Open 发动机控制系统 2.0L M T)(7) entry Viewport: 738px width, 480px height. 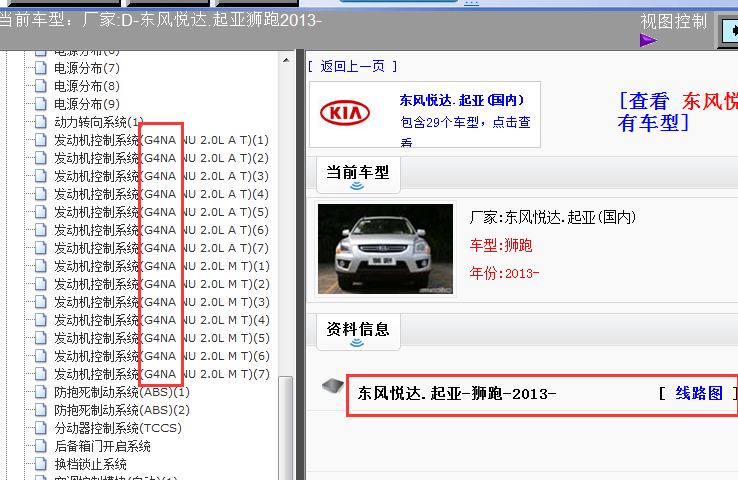click(161, 374)
